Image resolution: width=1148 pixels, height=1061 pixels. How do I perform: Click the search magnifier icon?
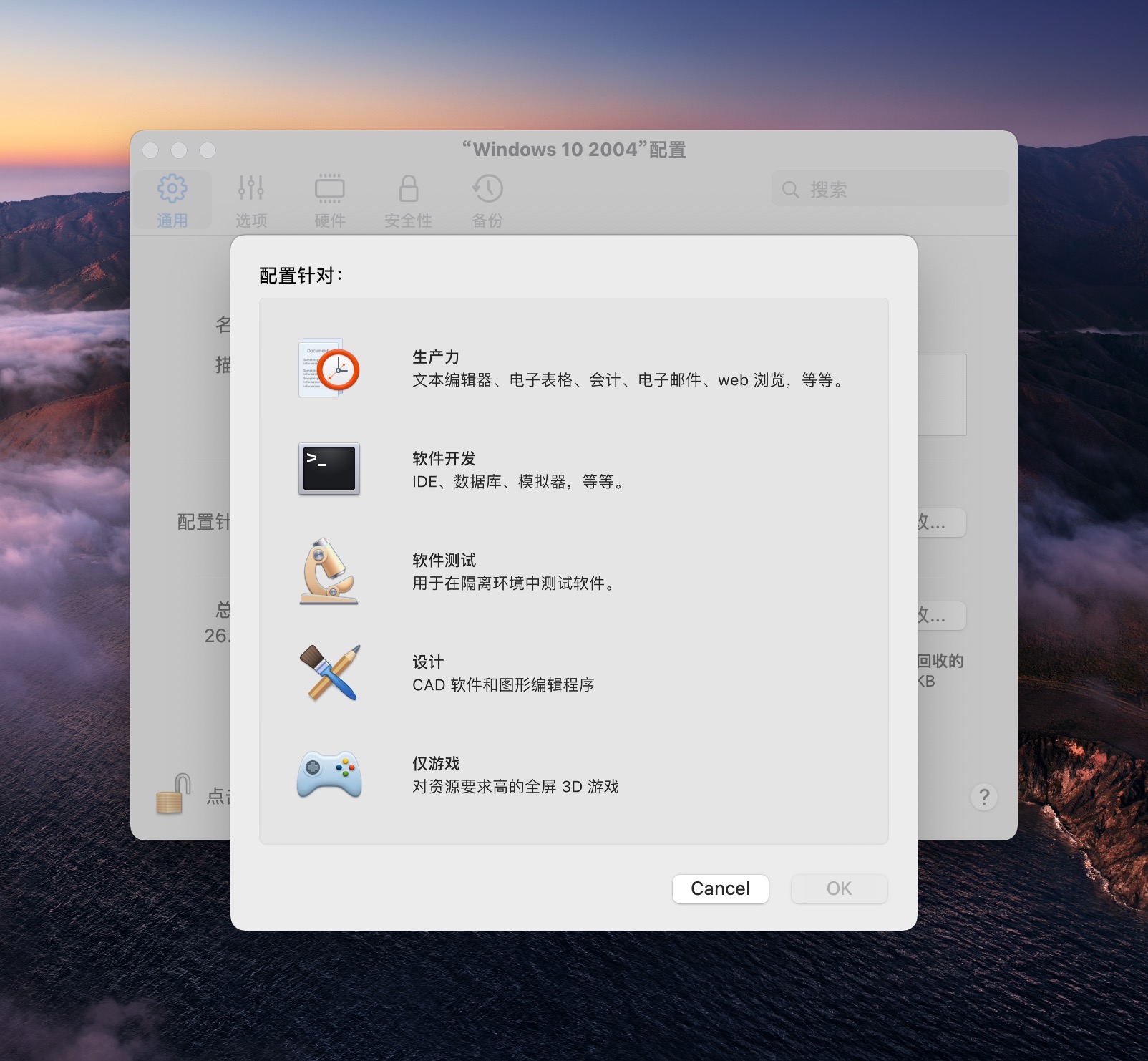point(790,190)
